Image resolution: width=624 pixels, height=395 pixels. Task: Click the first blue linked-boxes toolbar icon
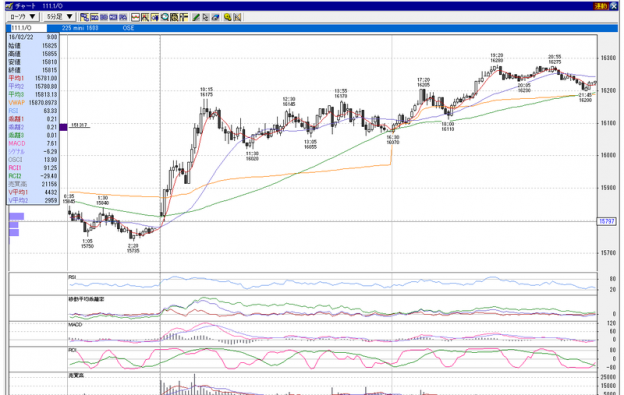click(84, 17)
